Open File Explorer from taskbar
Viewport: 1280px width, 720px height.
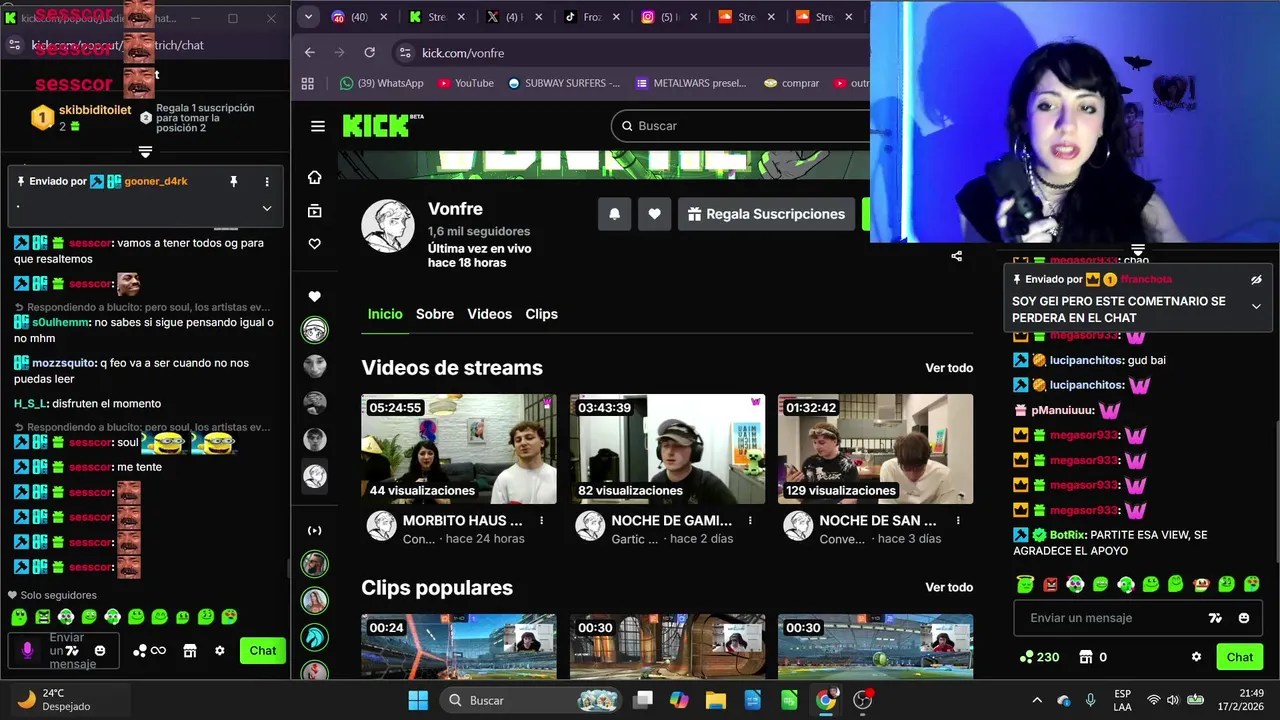coord(715,700)
